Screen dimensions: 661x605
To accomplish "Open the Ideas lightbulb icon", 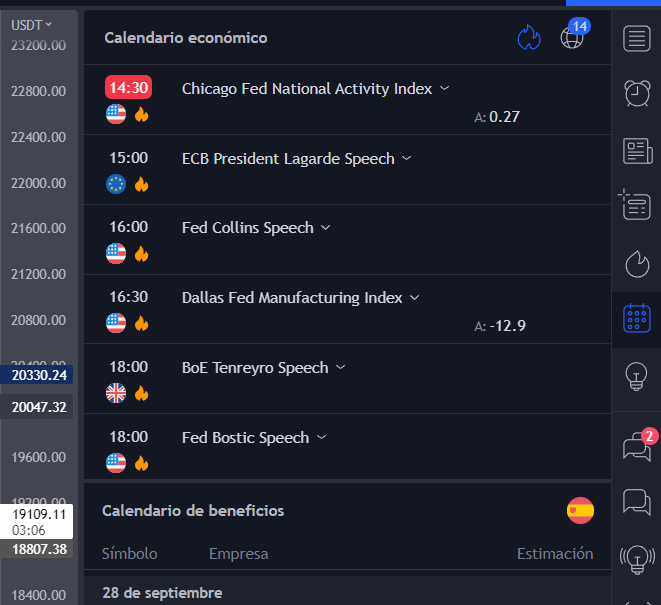I will point(637,376).
